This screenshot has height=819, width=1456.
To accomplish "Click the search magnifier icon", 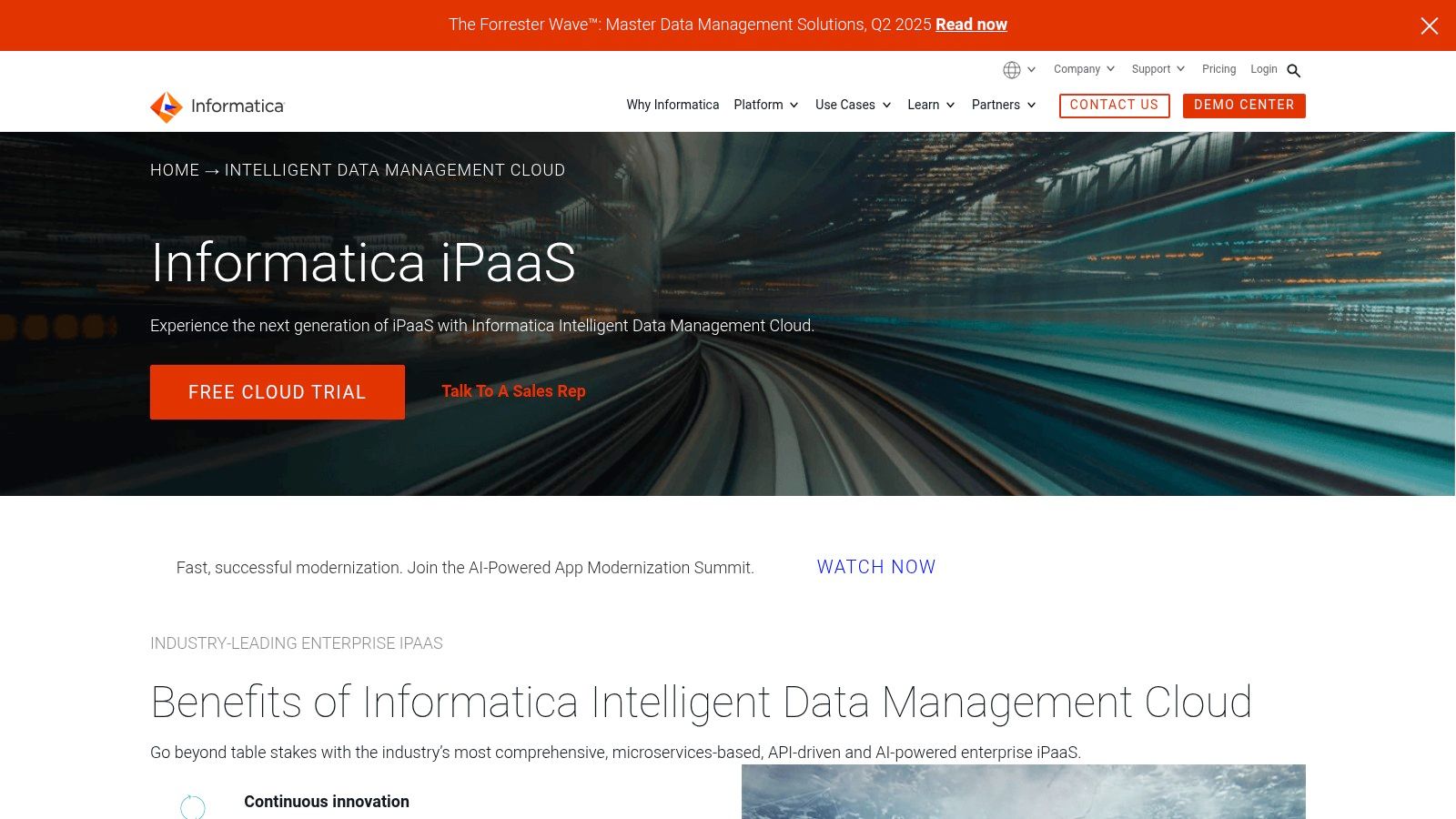I will tap(1294, 70).
